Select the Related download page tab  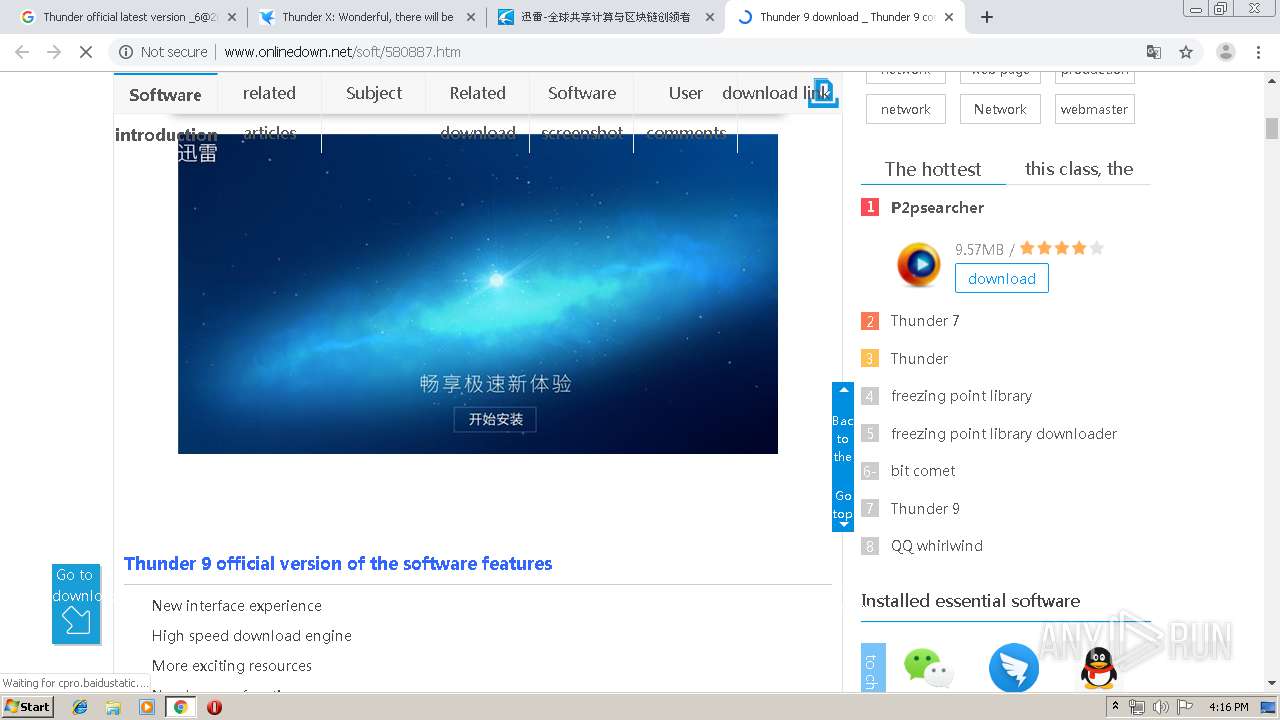click(x=478, y=113)
